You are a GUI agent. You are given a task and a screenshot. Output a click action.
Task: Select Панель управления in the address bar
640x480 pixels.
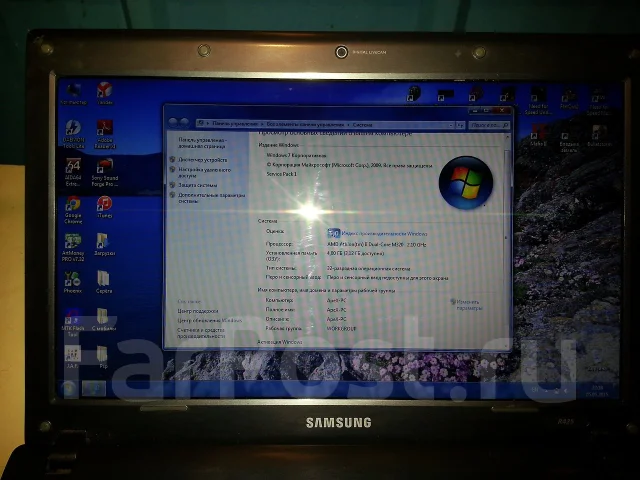(235, 124)
